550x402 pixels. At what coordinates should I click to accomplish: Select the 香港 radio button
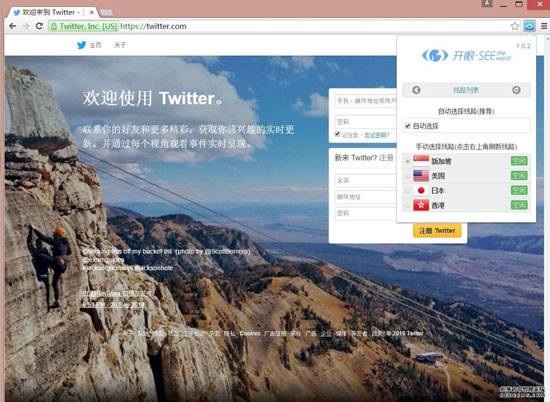click(x=407, y=206)
